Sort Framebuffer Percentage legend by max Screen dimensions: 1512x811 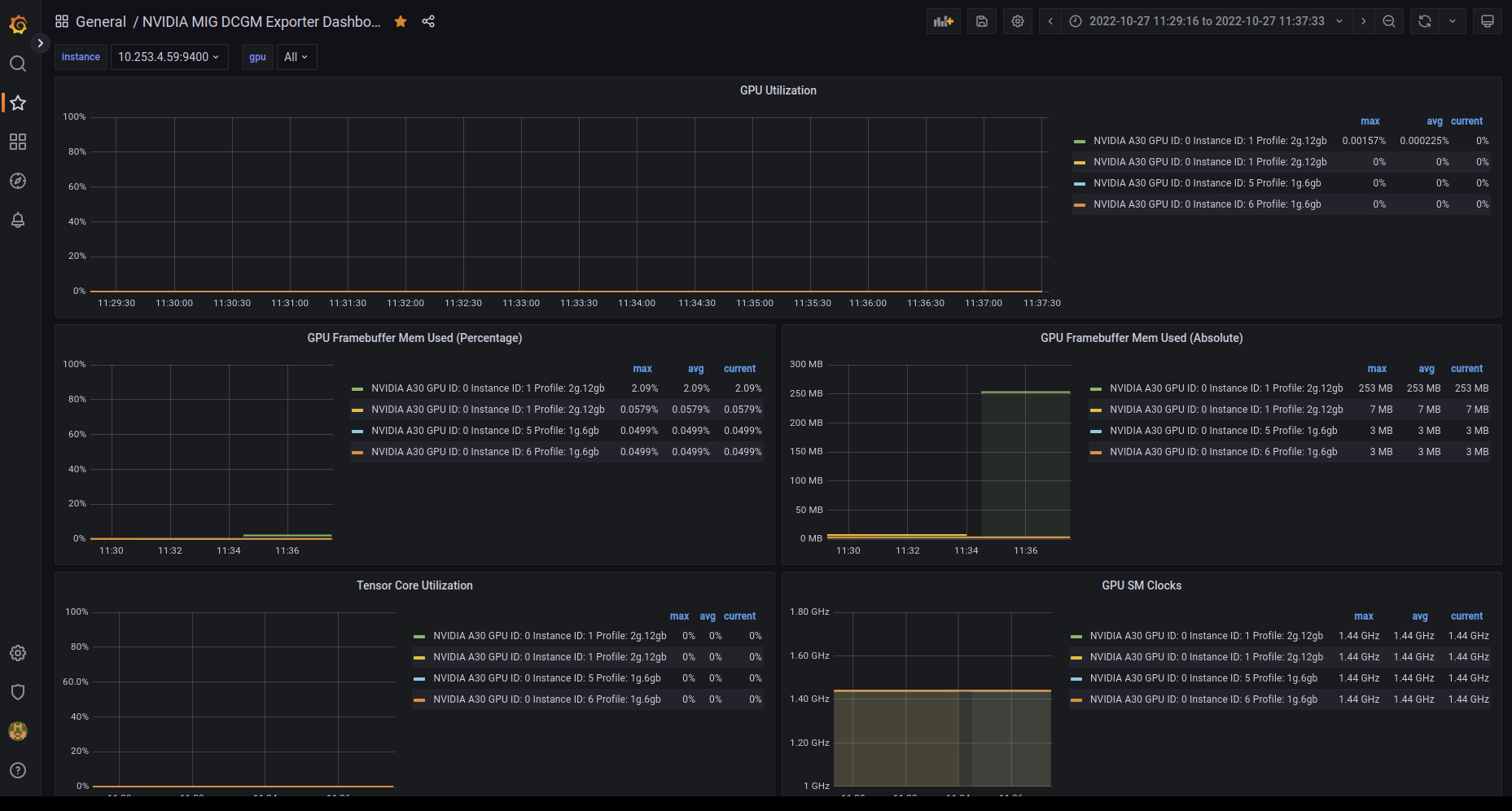point(642,369)
